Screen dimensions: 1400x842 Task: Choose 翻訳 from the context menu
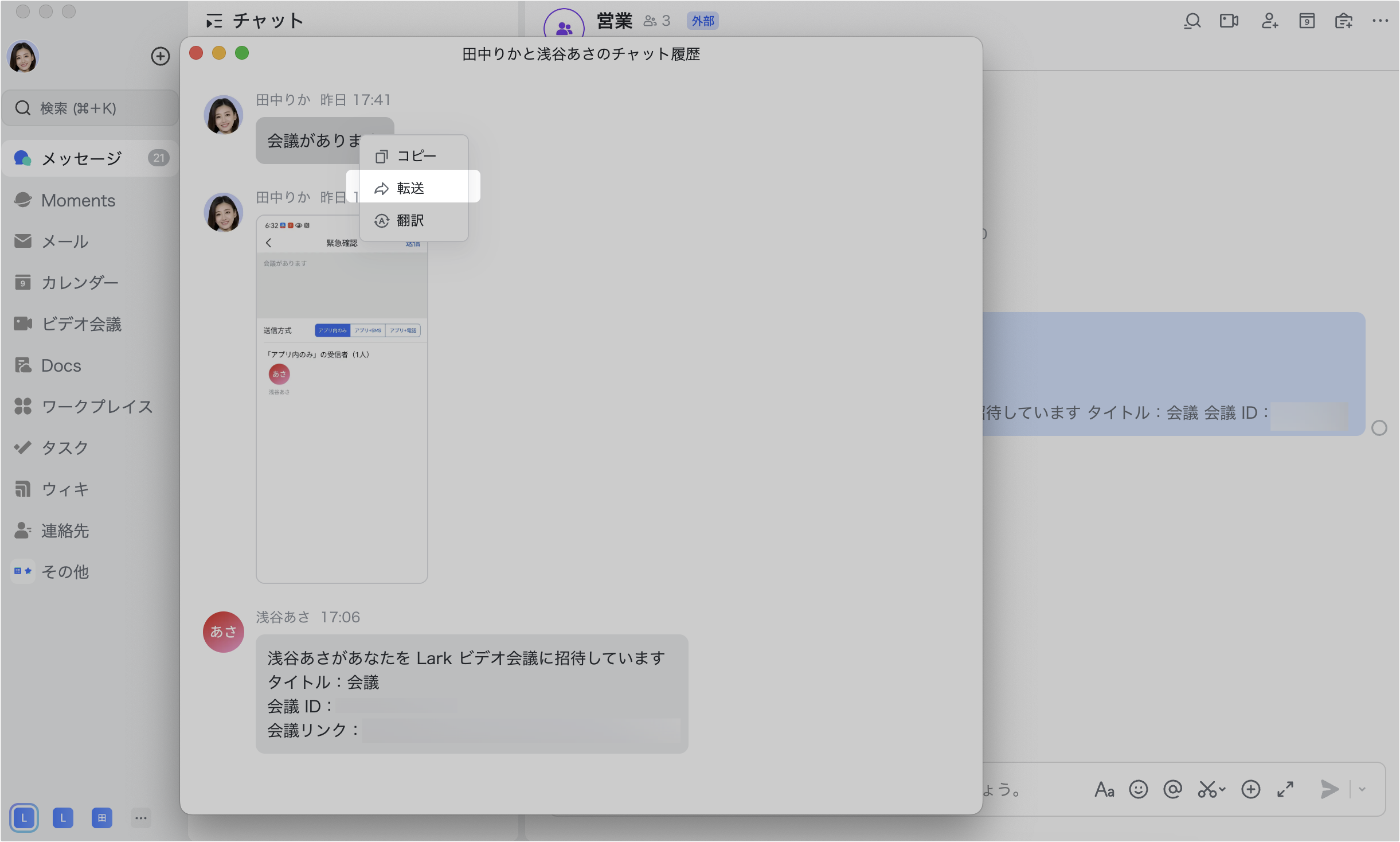click(x=413, y=220)
